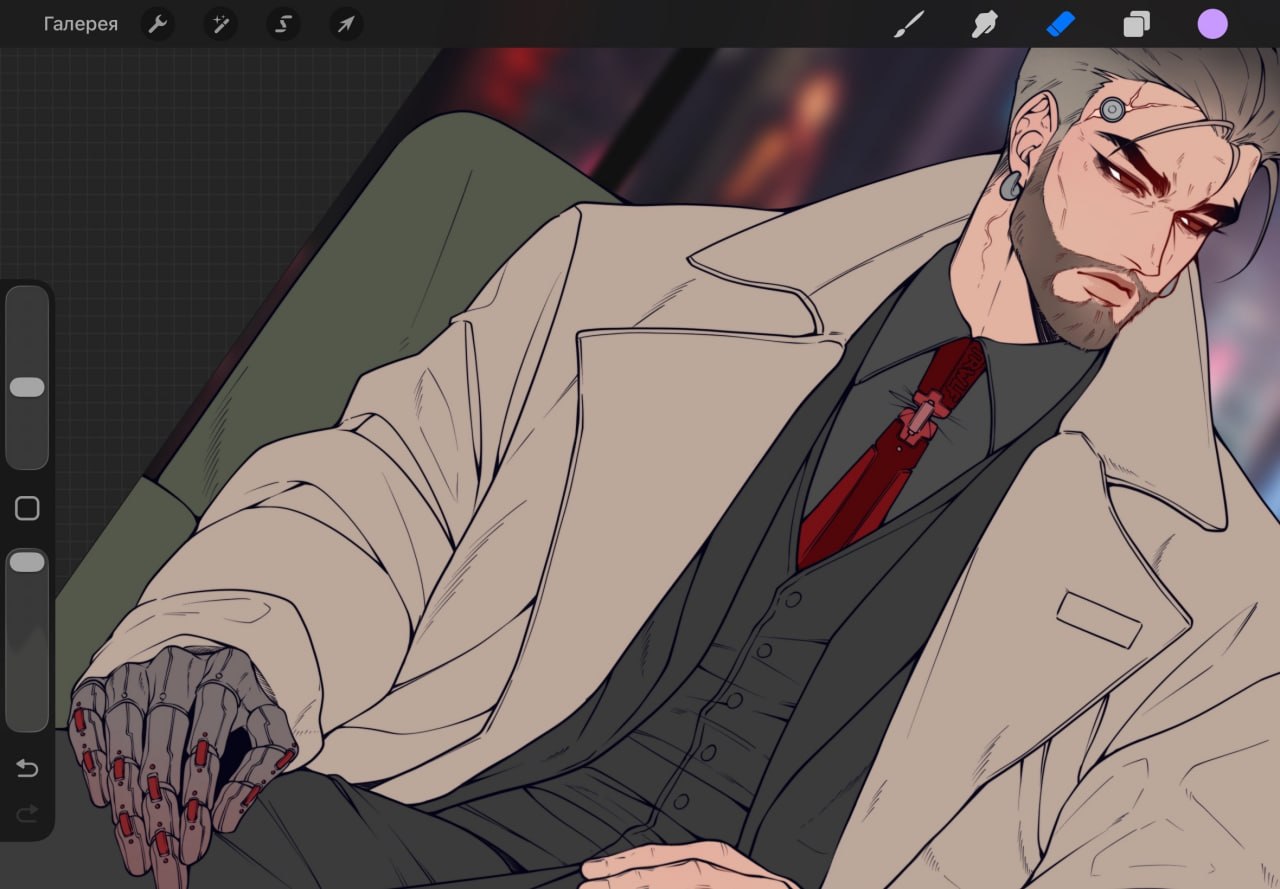
Task: Activate the Selection tool
Action: pyautogui.click(x=283, y=24)
